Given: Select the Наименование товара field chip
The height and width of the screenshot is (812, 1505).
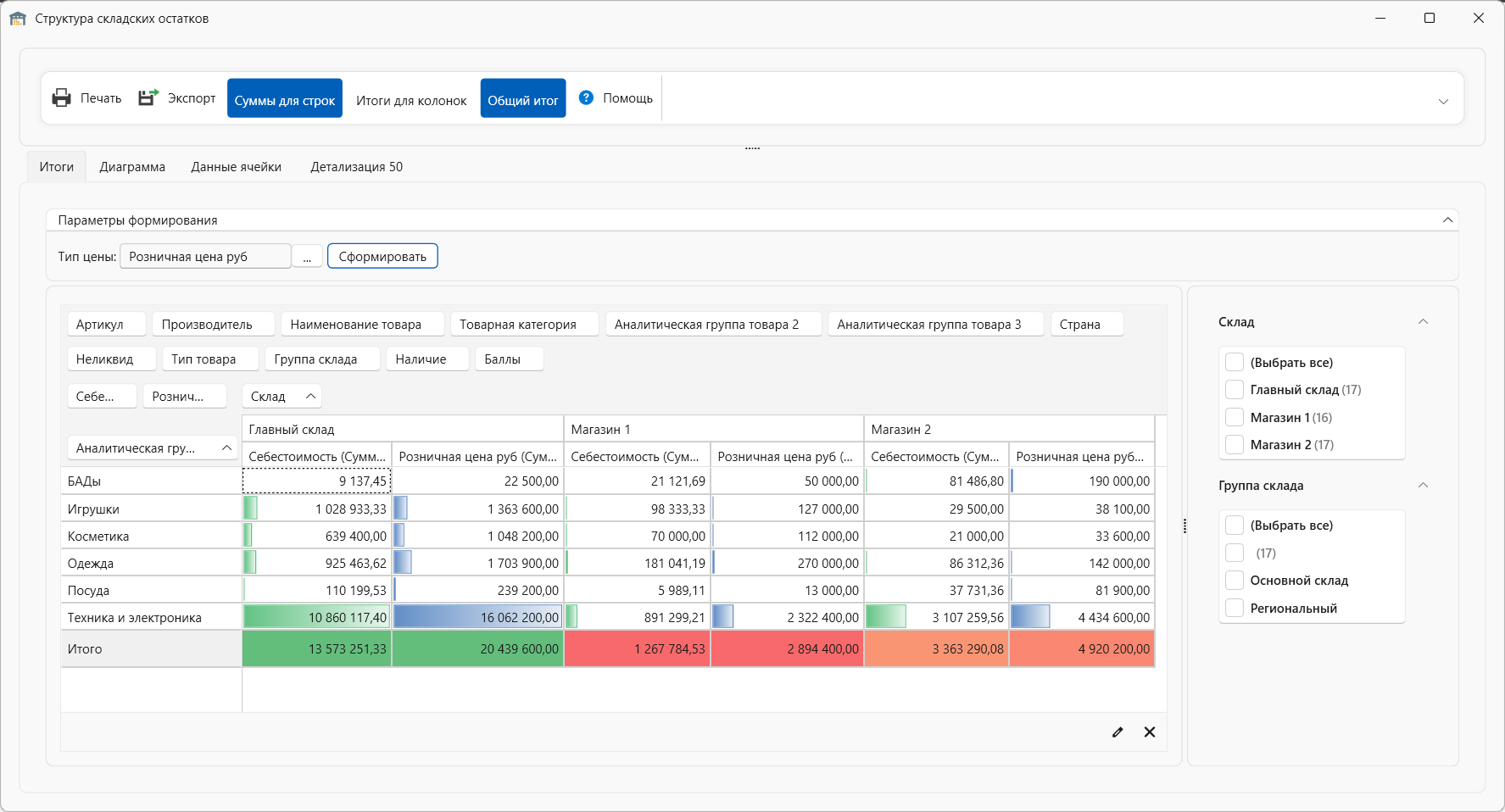Looking at the screenshot, I should click(363, 324).
